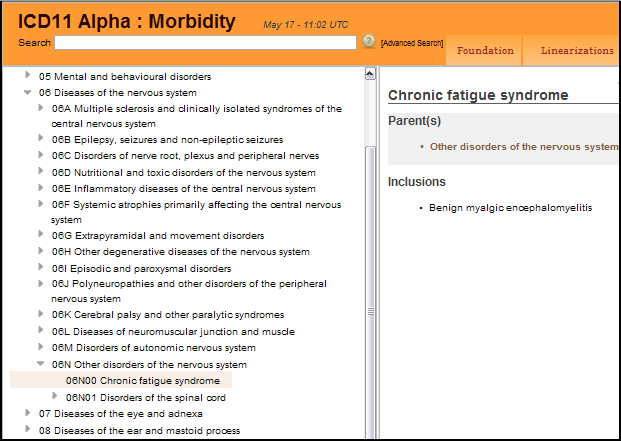Click the tree panel scroll-up arrow
This screenshot has height=441, width=621.
370,74
